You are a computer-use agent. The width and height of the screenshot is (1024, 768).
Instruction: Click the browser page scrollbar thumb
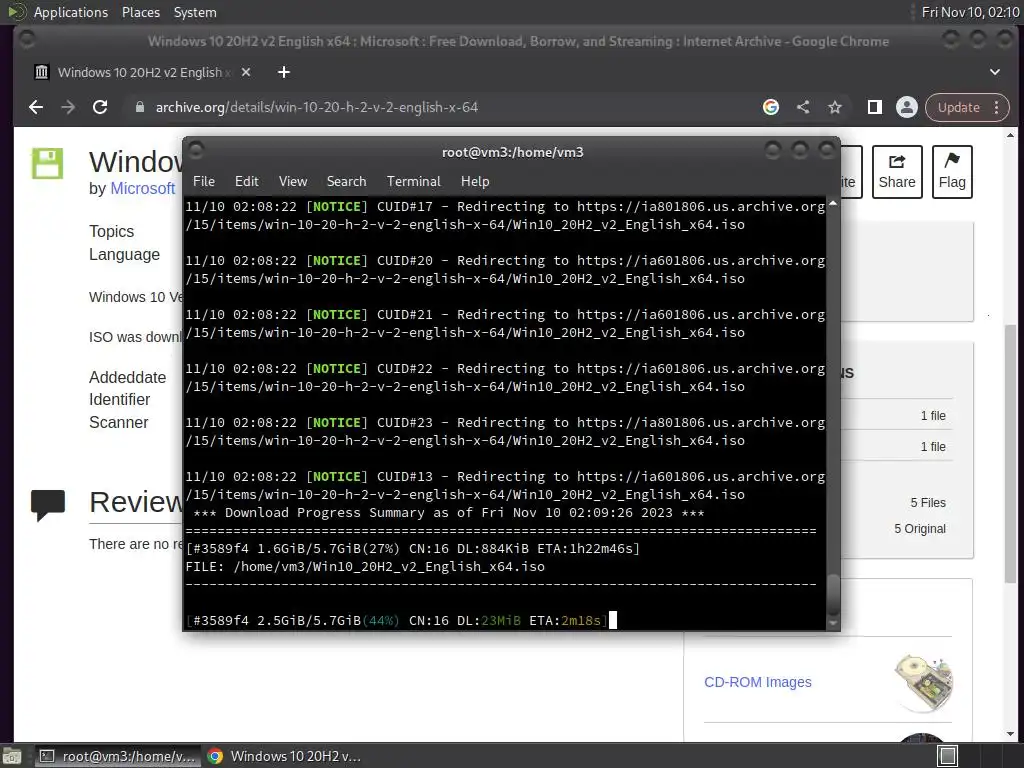(x=1011, y=454)
